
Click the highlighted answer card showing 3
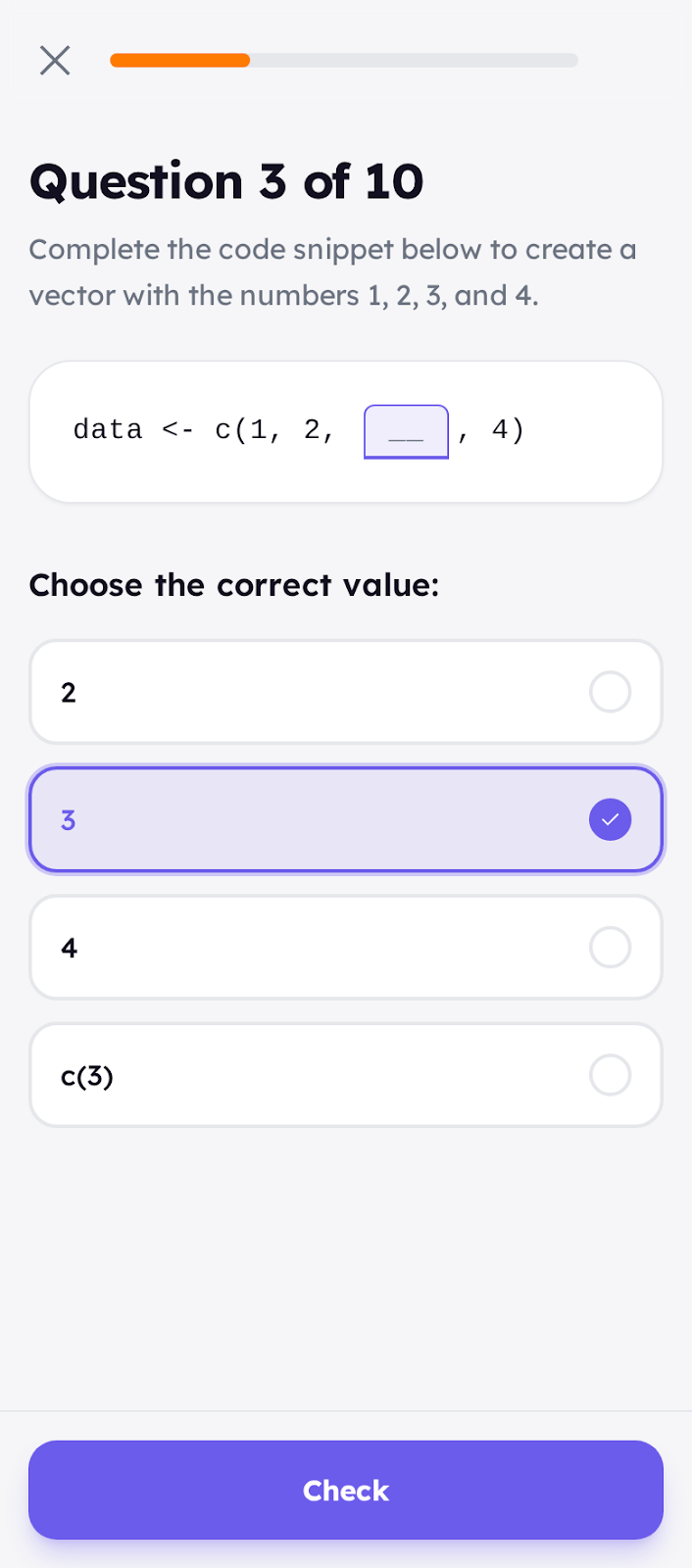tap(345, 819)
